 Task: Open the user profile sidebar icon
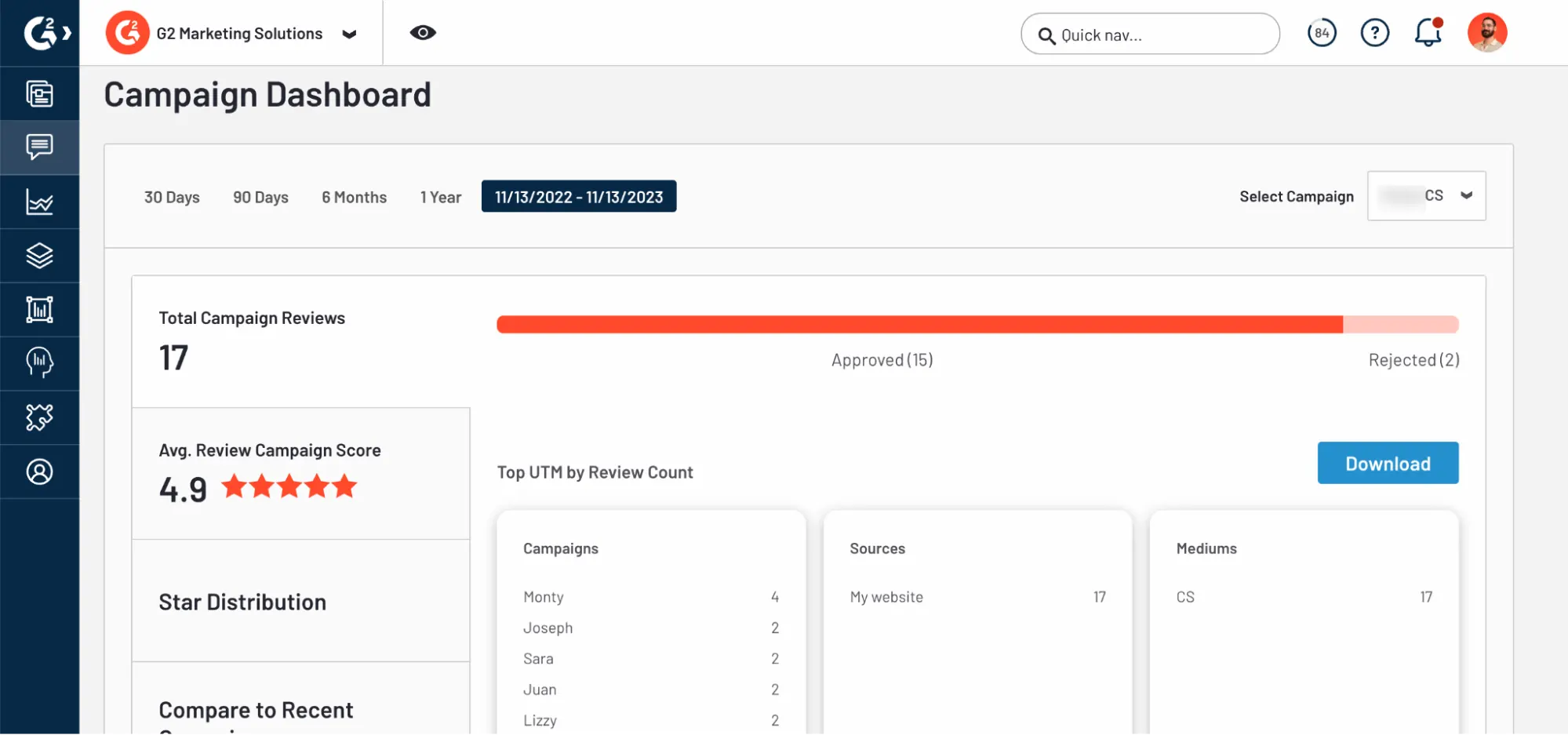pyautogui.click(x=40, y=471)
